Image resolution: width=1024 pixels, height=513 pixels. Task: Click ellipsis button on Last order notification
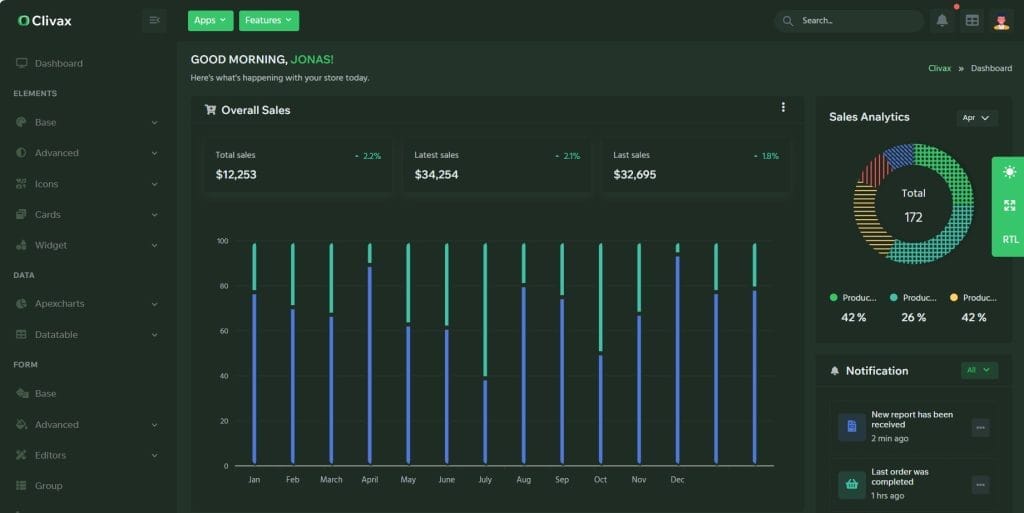[980, 484]
